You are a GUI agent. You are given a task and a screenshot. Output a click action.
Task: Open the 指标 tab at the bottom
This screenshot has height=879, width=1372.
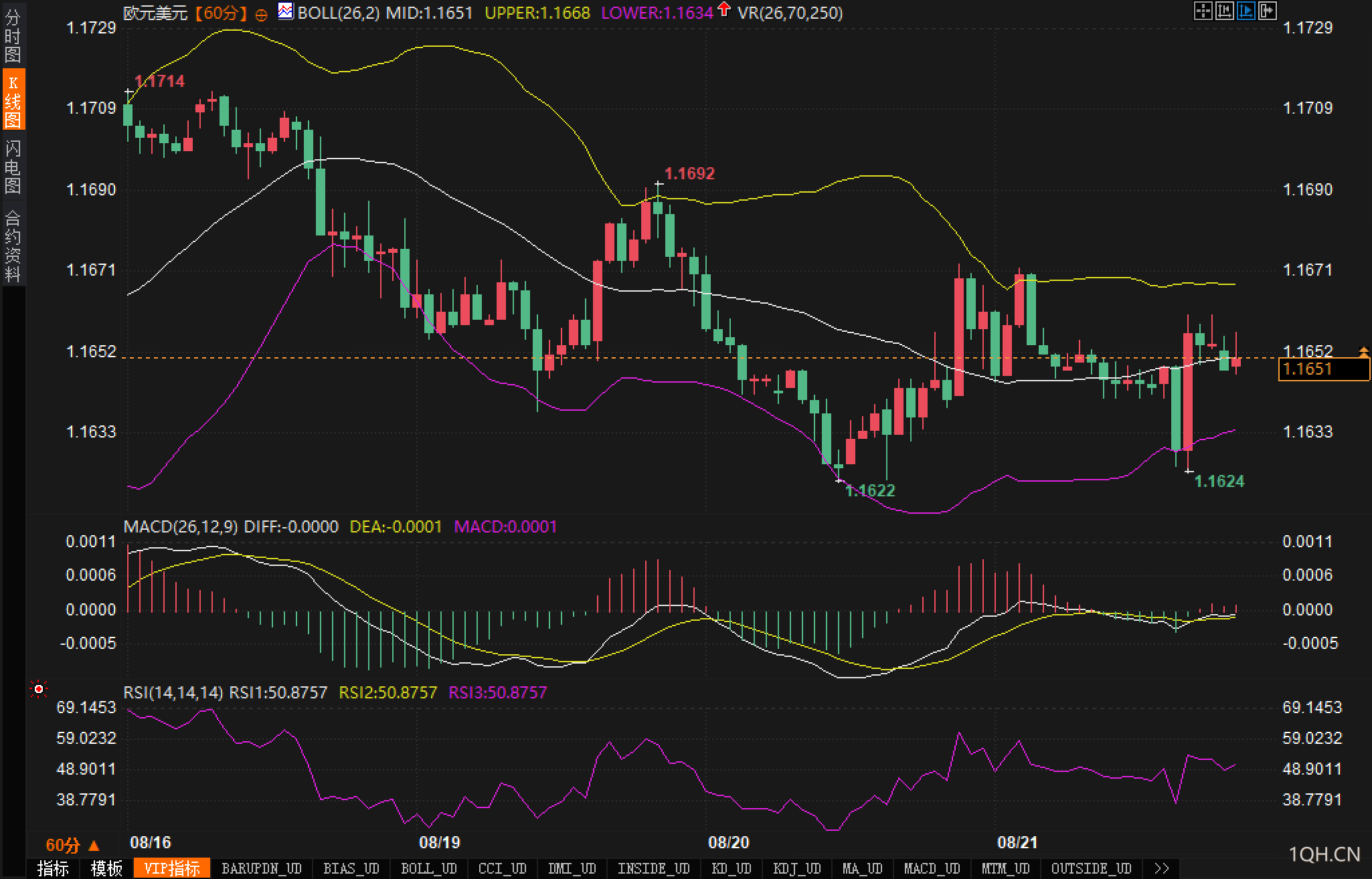click(x=53, y=868)
